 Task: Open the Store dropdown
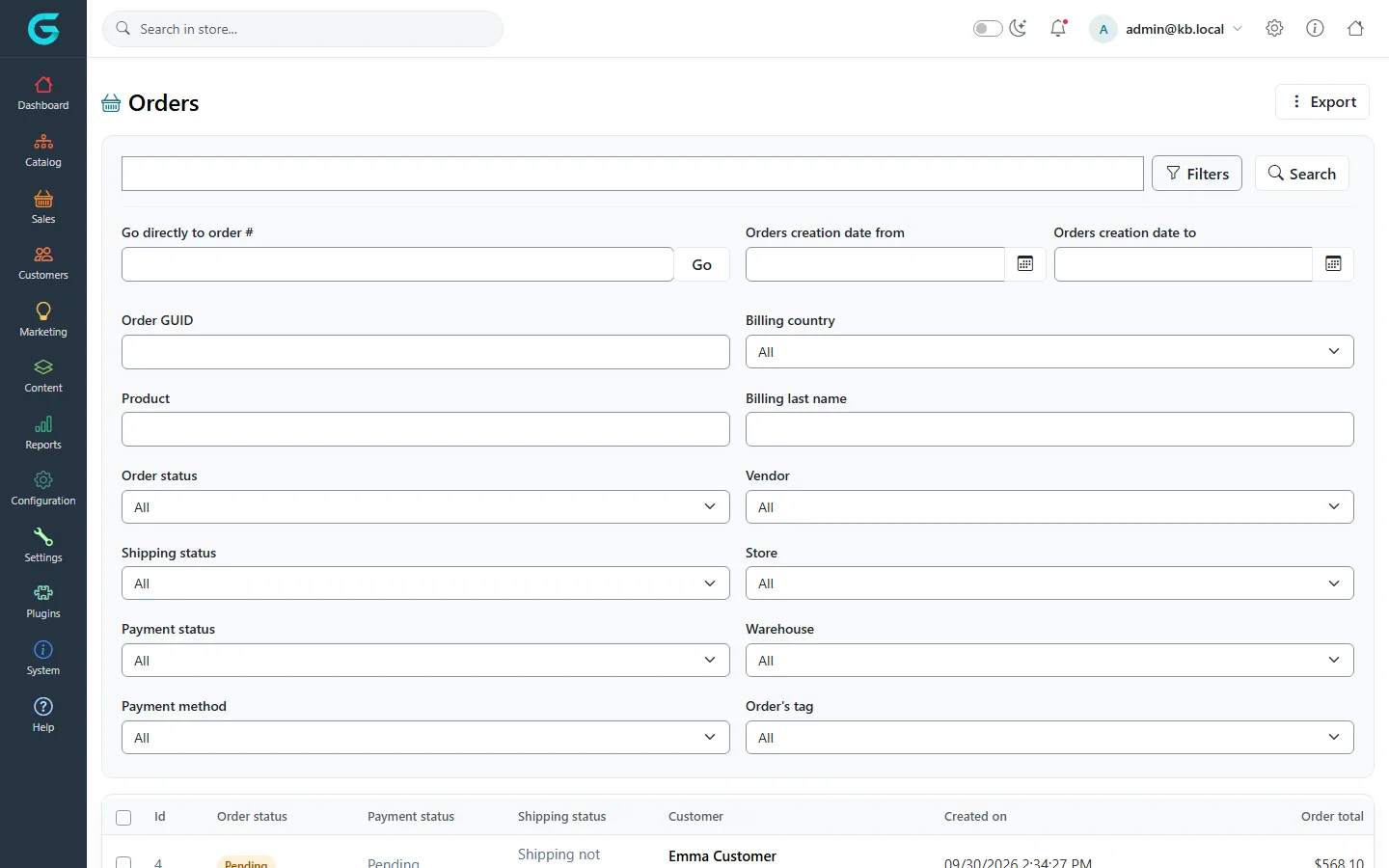point(1049,583)
